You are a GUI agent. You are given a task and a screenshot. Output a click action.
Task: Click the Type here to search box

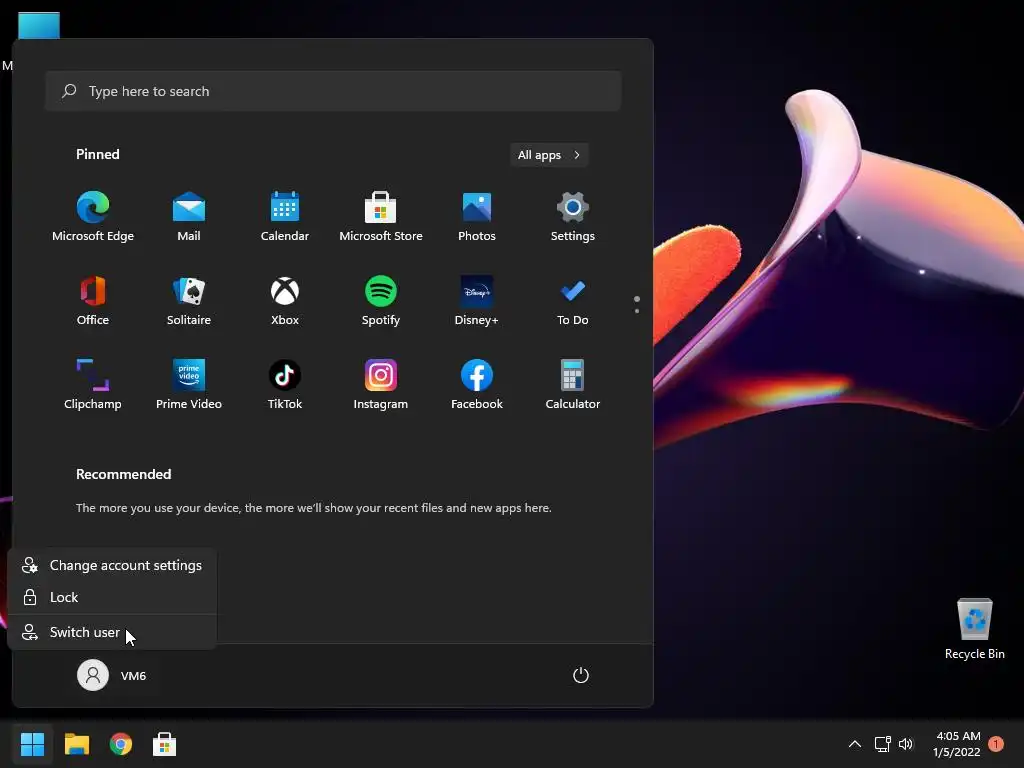[333, 91]
